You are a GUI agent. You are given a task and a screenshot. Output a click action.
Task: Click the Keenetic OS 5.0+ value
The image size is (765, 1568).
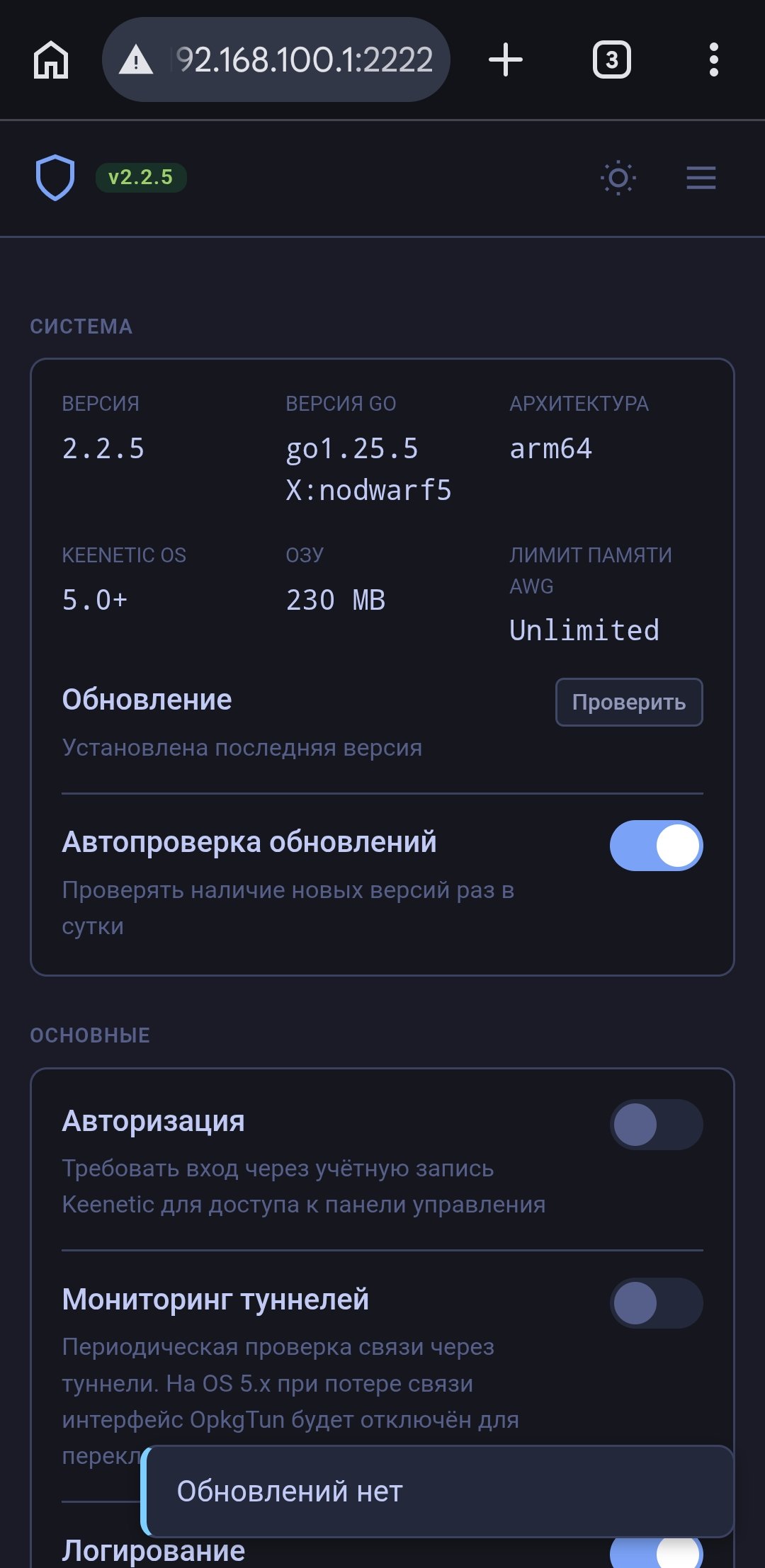[x=95, y=601]
